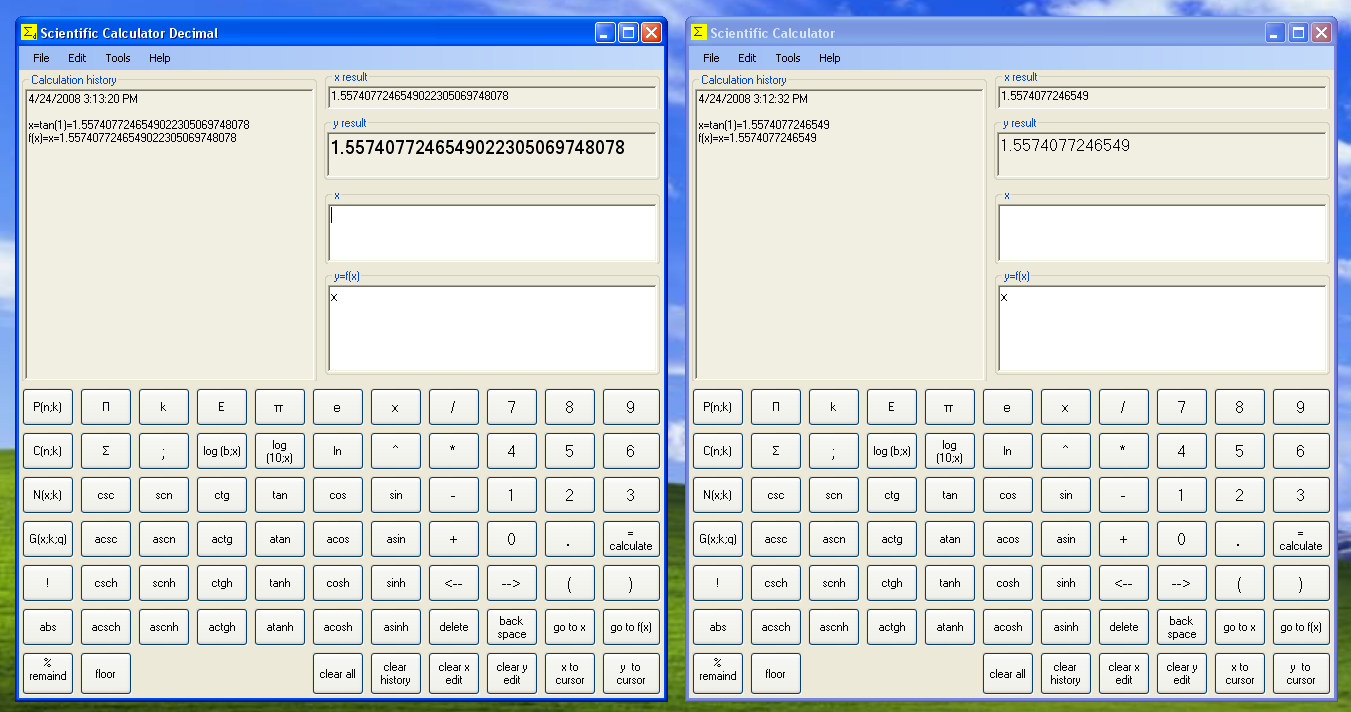This screenshot has height=712, width=1351.
Task: Click y to cursor button in right calculator
Action: [x=1301, y=674]
